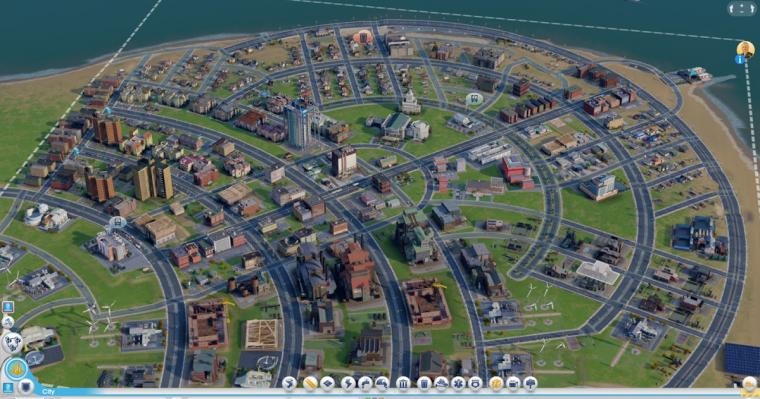This screenshot has width=760, height=399.
Task: Click the mayor advisor portrait avatar
Action: point(746,49)
